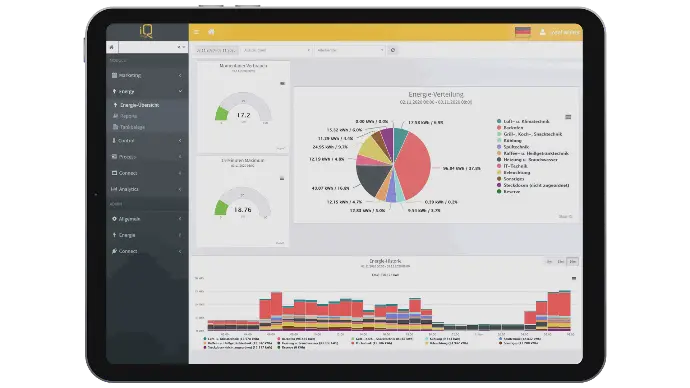Click the date range button in filter bar
The width and height of the screenshot is (690, 388).
click(x=216, y=50)
